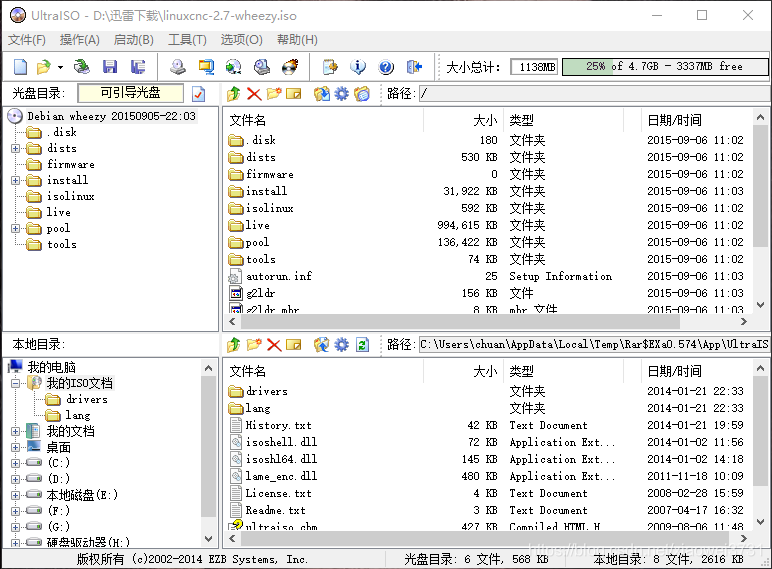Sort disc image list by 大小 column
Viewport: 772px width, 569px height.
point(463,120)
